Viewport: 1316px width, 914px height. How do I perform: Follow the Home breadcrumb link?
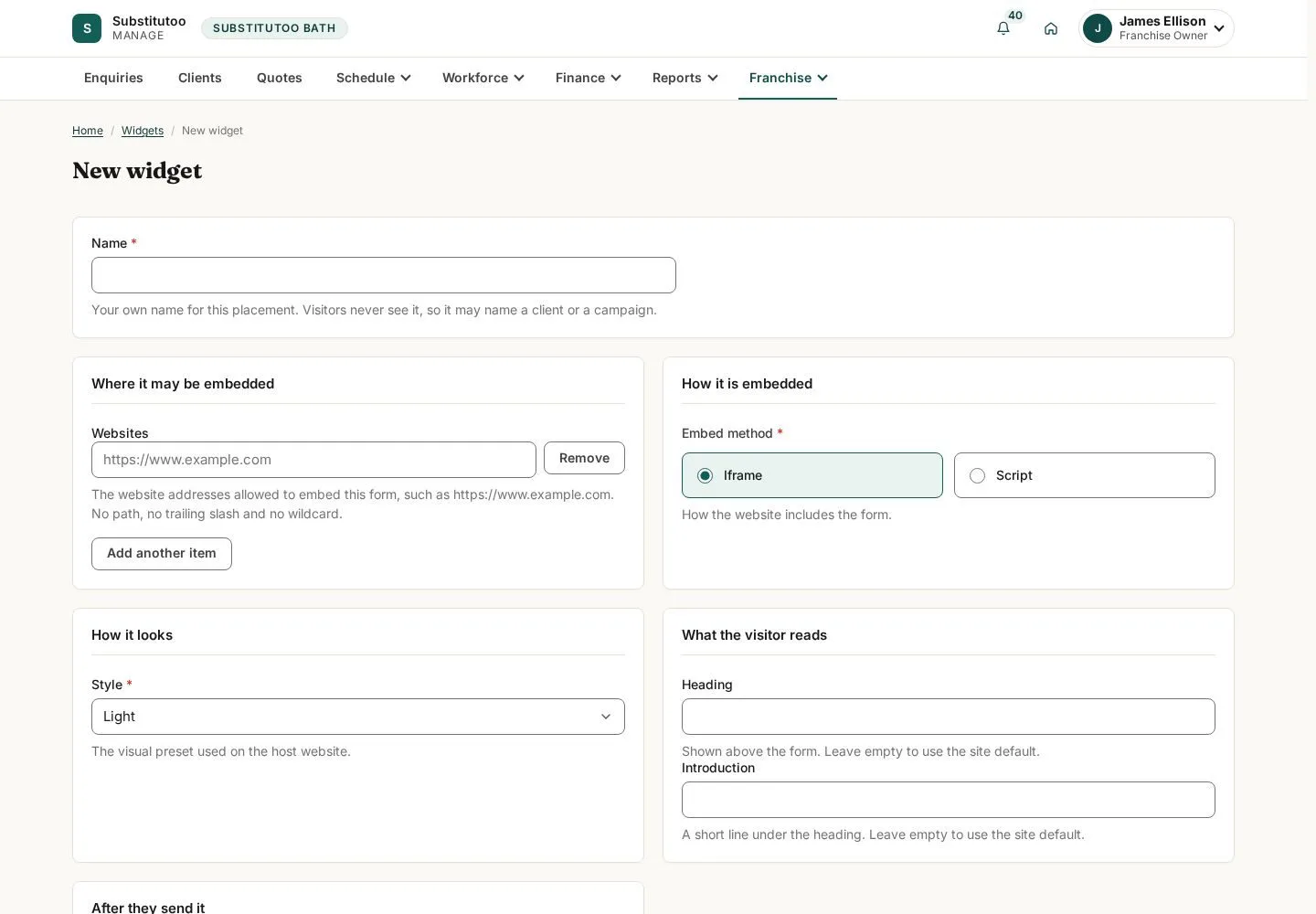[88, 131]
